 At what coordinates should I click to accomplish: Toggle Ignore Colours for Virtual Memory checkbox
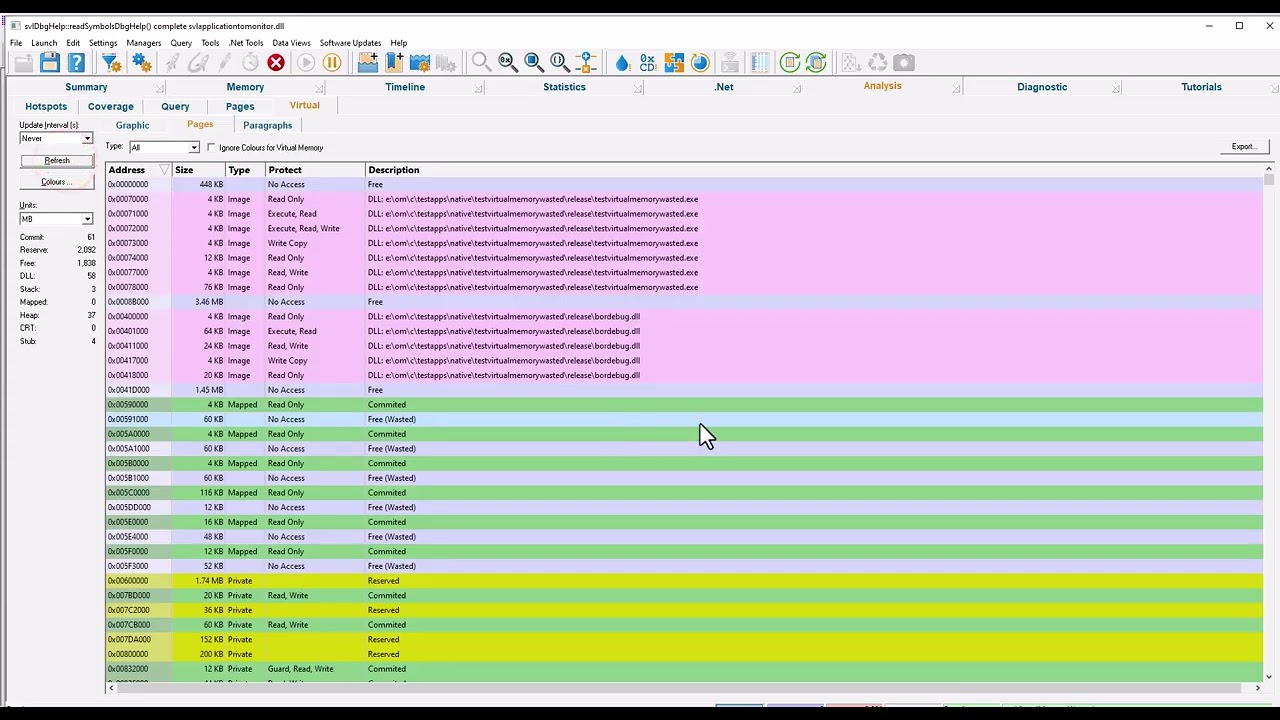(211, 148)
